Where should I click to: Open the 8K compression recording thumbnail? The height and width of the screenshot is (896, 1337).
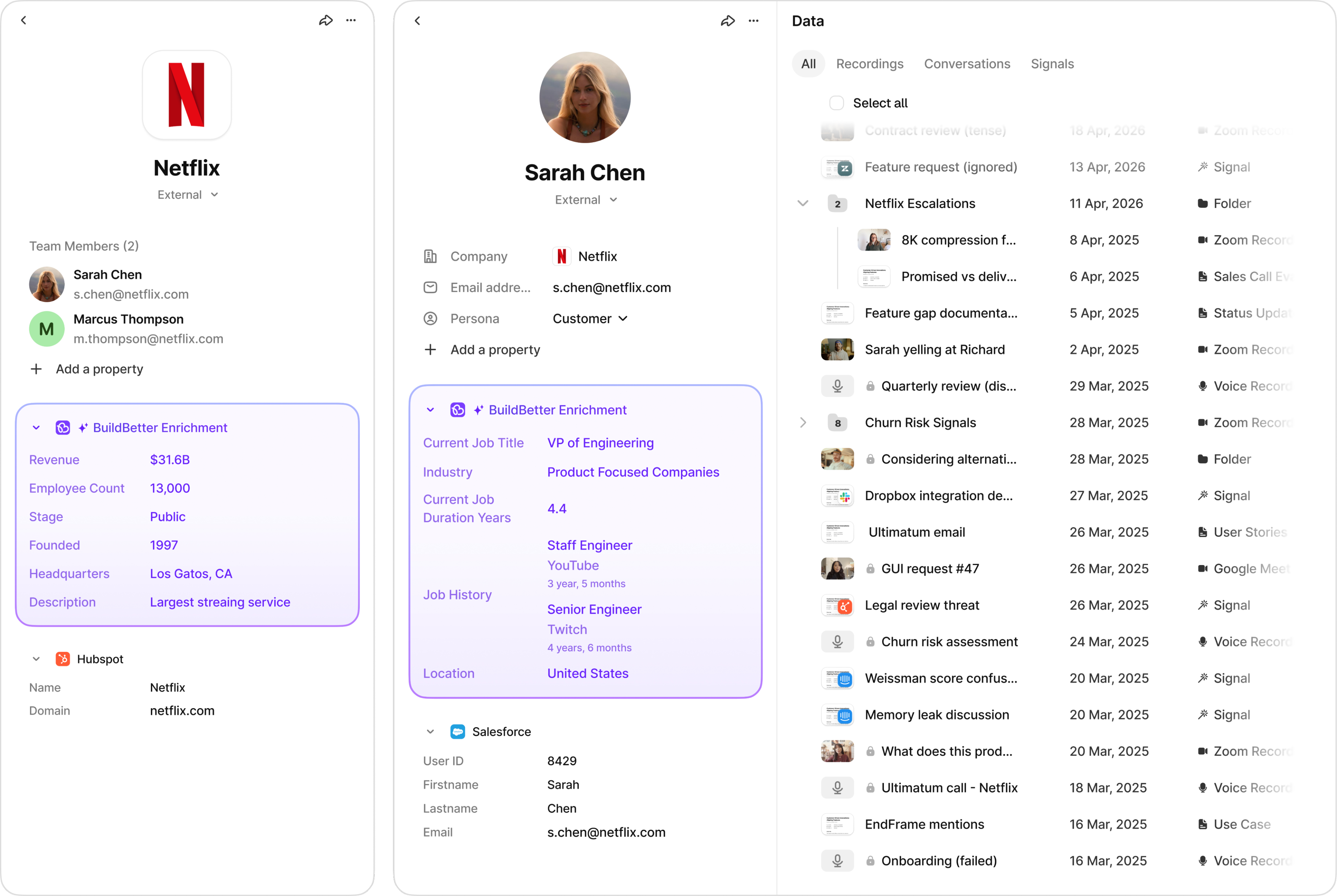pyautogui.click(x=873, y=240)
